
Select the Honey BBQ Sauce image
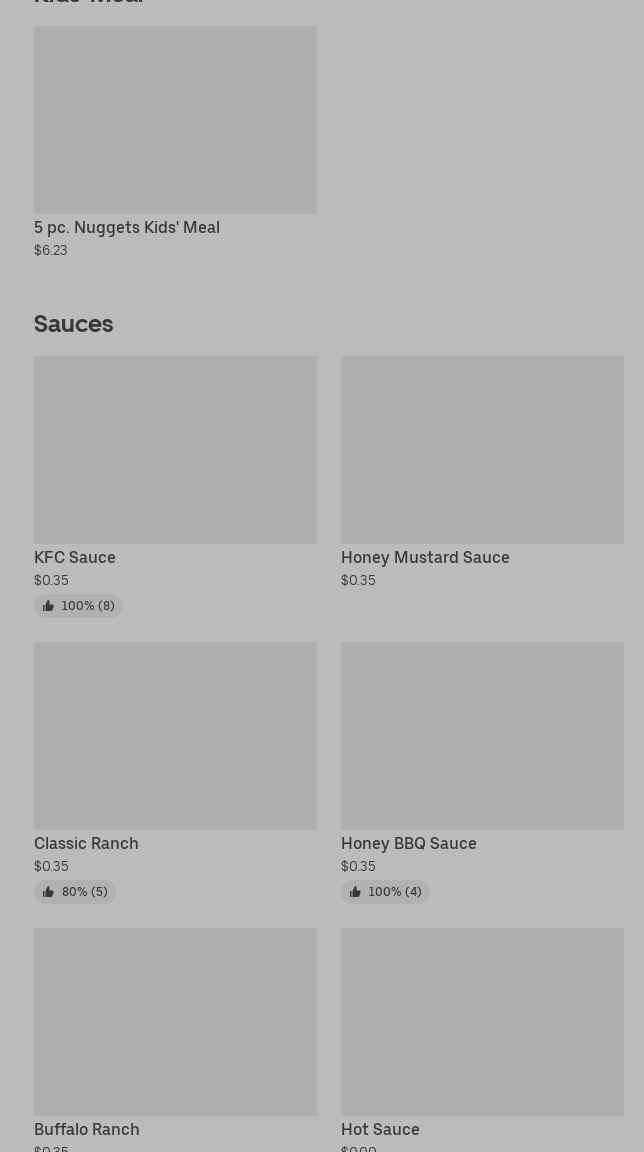coord(482,736)
